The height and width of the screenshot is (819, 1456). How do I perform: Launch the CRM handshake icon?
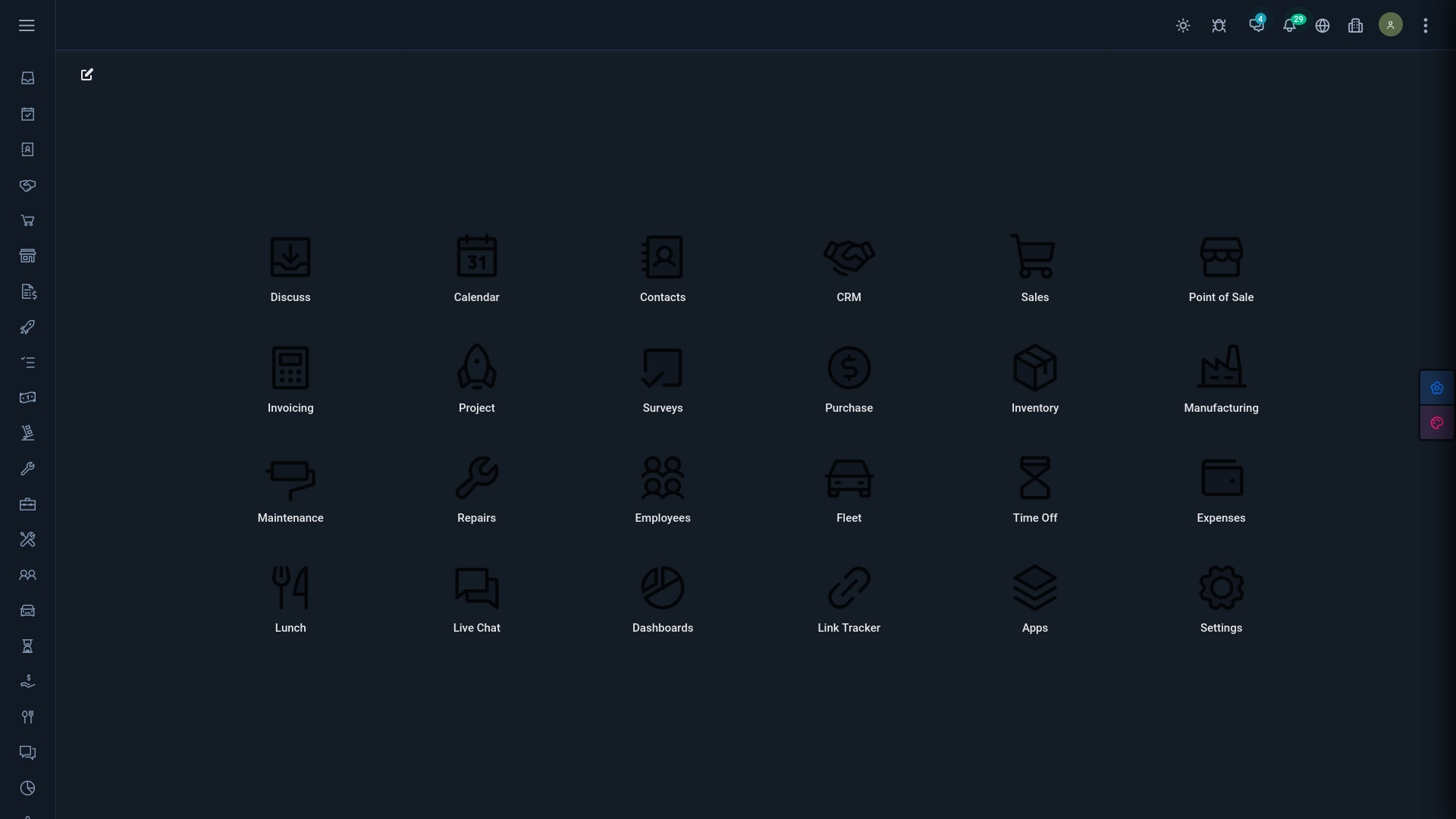click(849, 257)
